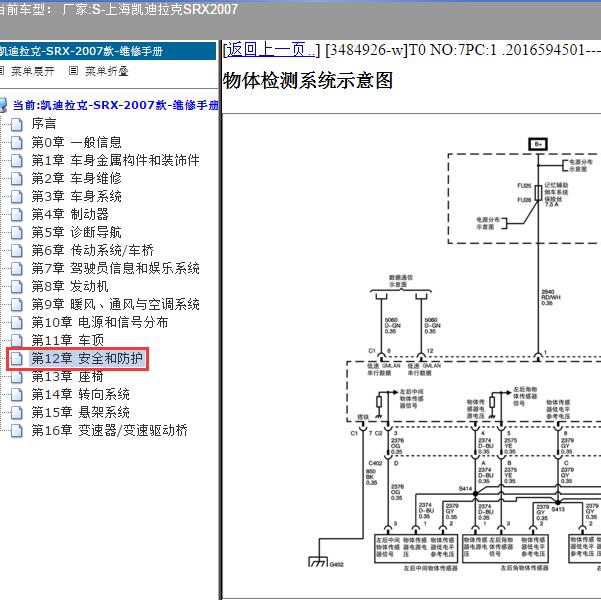The image size is (601, 600).
Task: Click the S414 splice label
Action: pyautogui.click(x=465, y=488)
